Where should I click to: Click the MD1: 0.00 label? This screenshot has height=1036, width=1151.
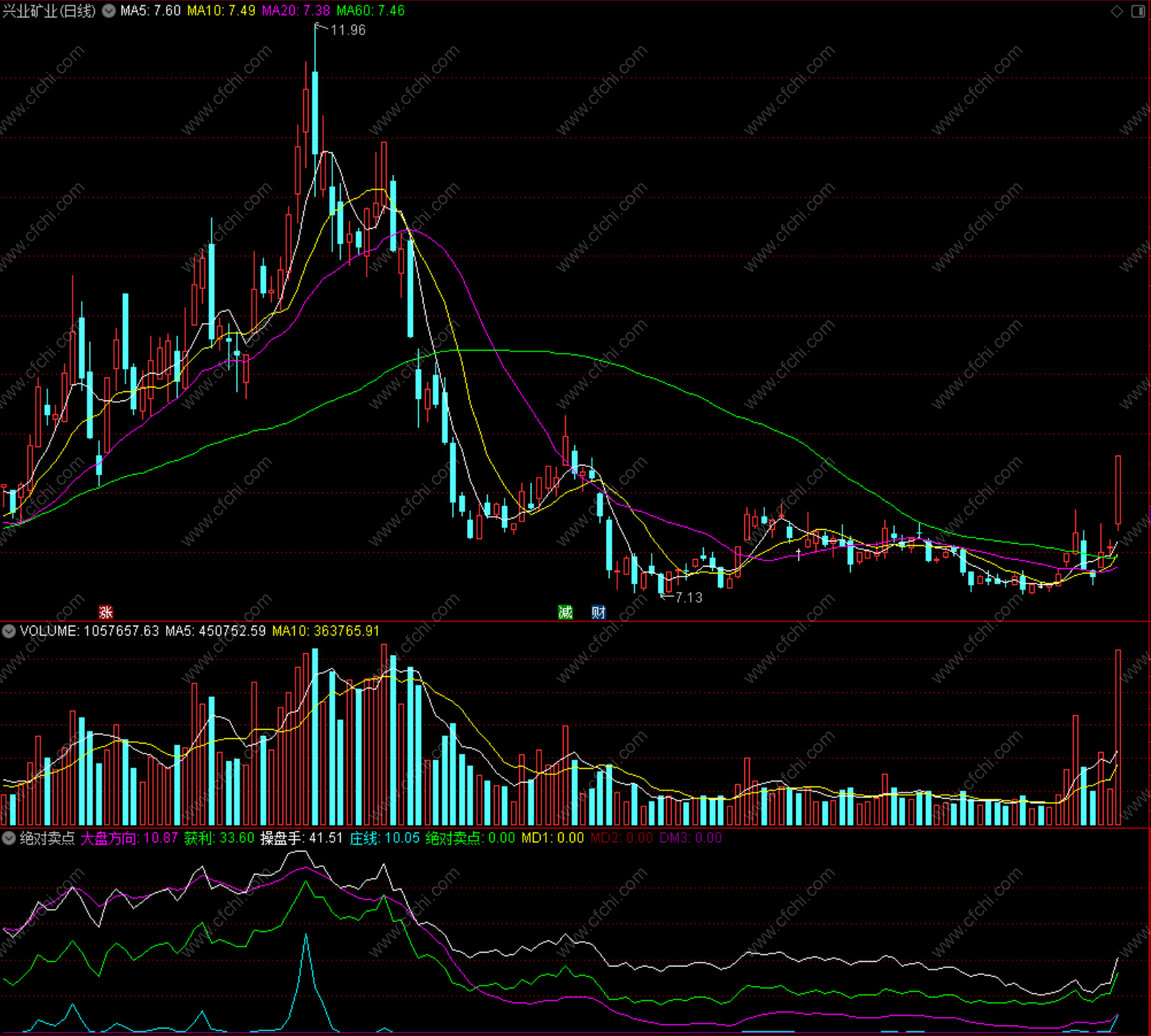point(552,838)
